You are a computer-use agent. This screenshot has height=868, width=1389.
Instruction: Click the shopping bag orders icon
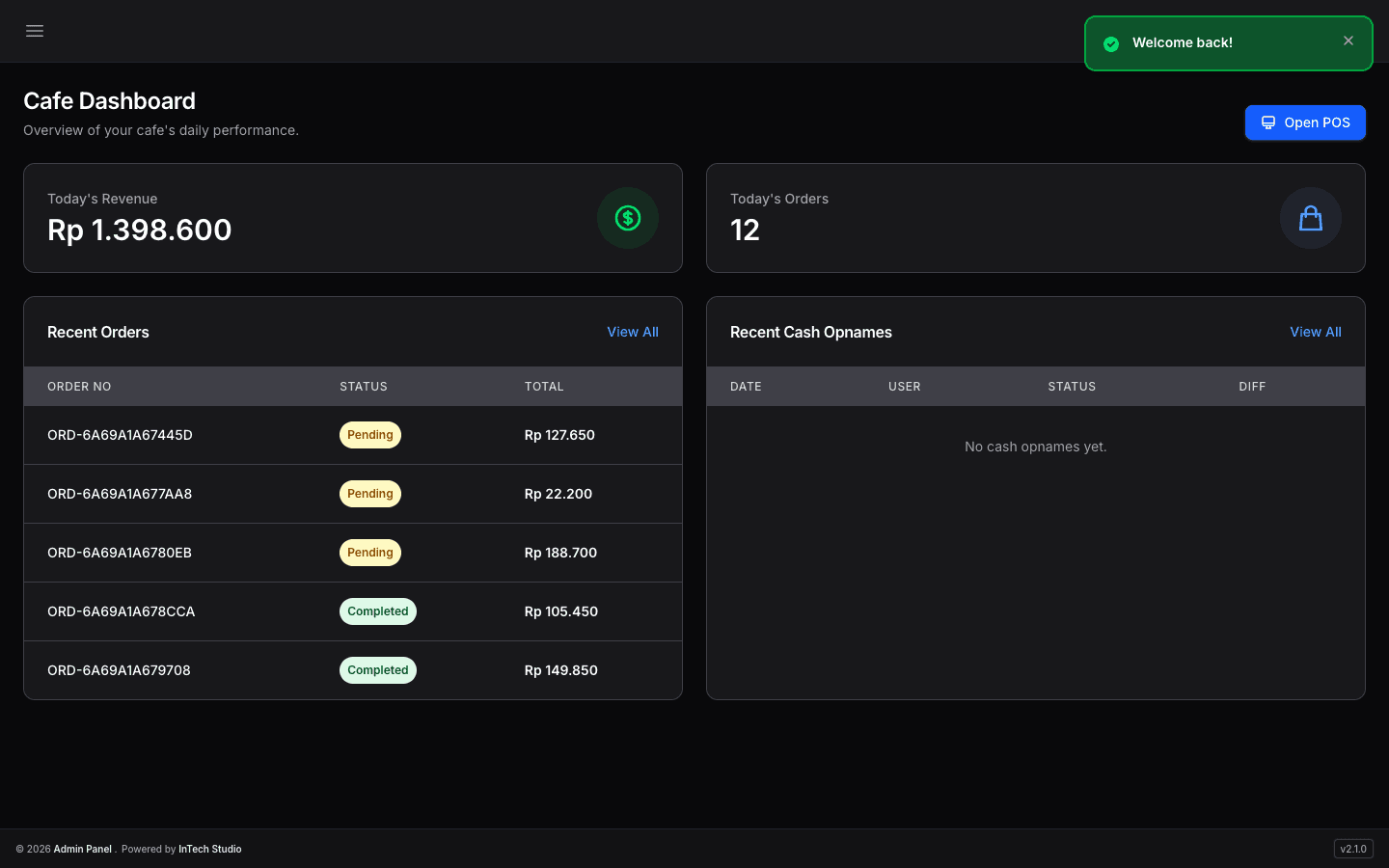(1311, 218)
